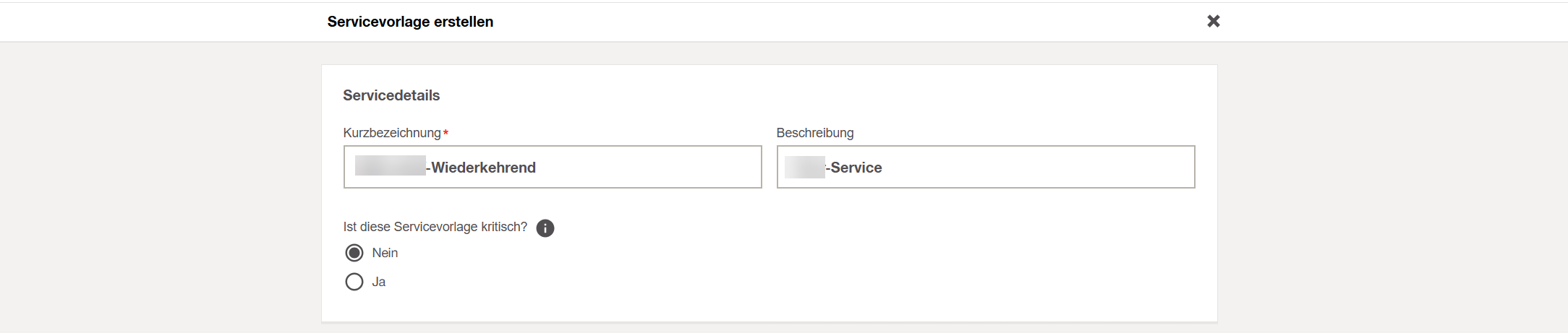Screen dimensions: 1568x333
Task: Click blurred prefix in Beschreibung field
Action: [805, 167]
